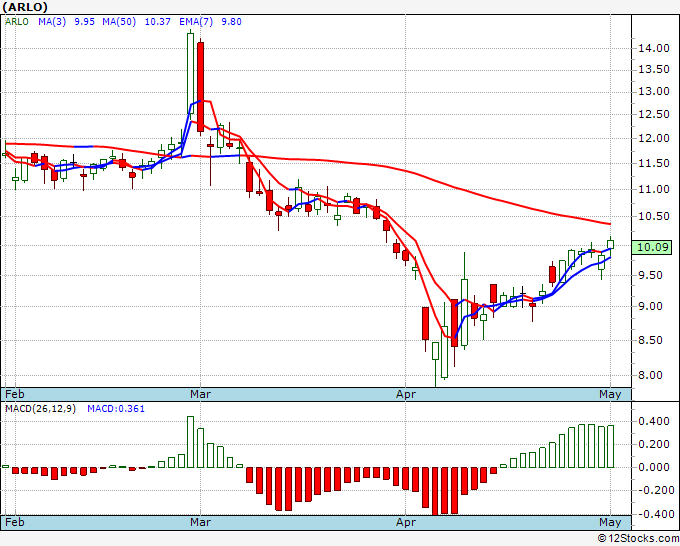
Task: Click the EMA(7) value 9.80
Action: [232, 22]
